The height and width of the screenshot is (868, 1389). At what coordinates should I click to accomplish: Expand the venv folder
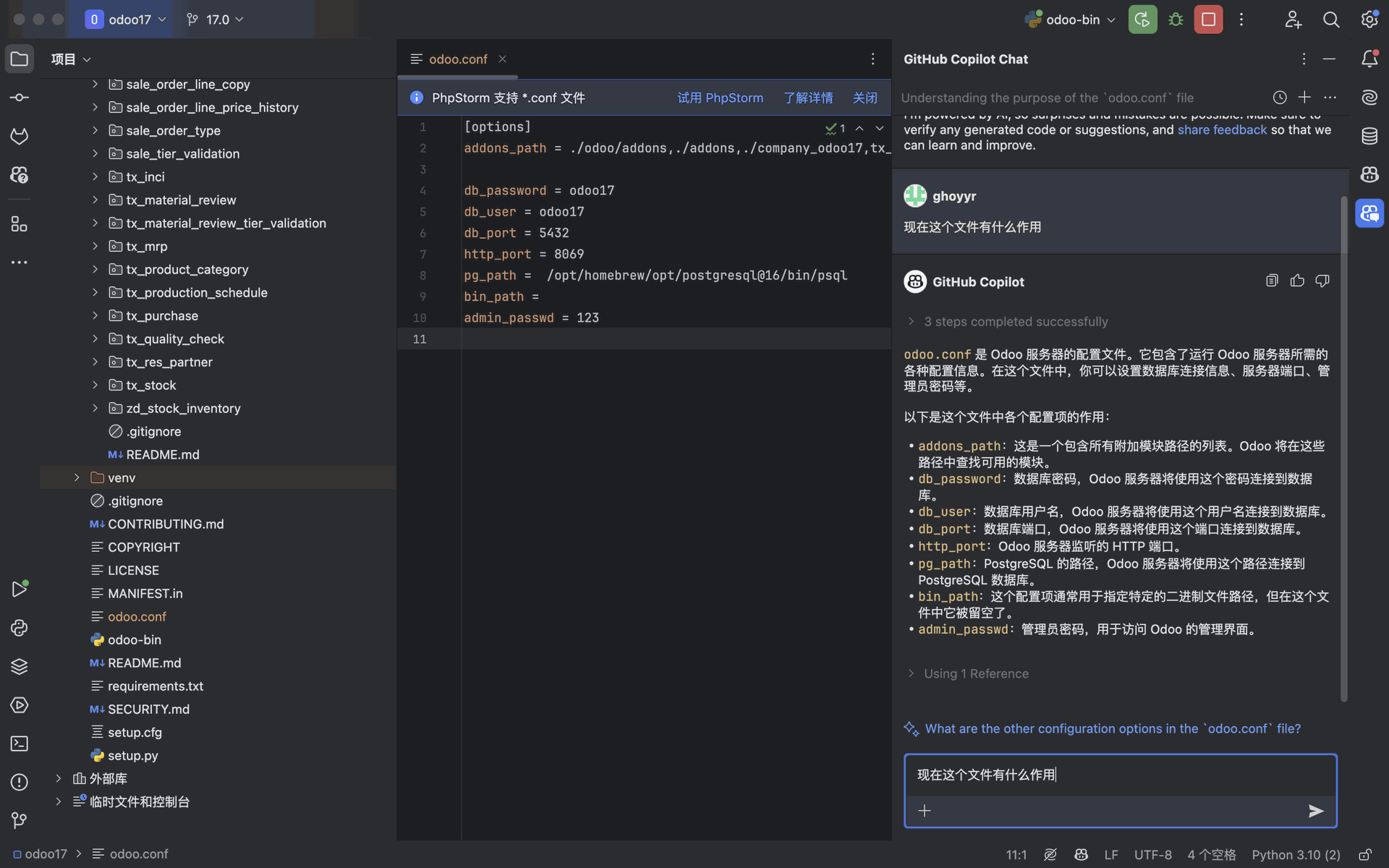77,477
